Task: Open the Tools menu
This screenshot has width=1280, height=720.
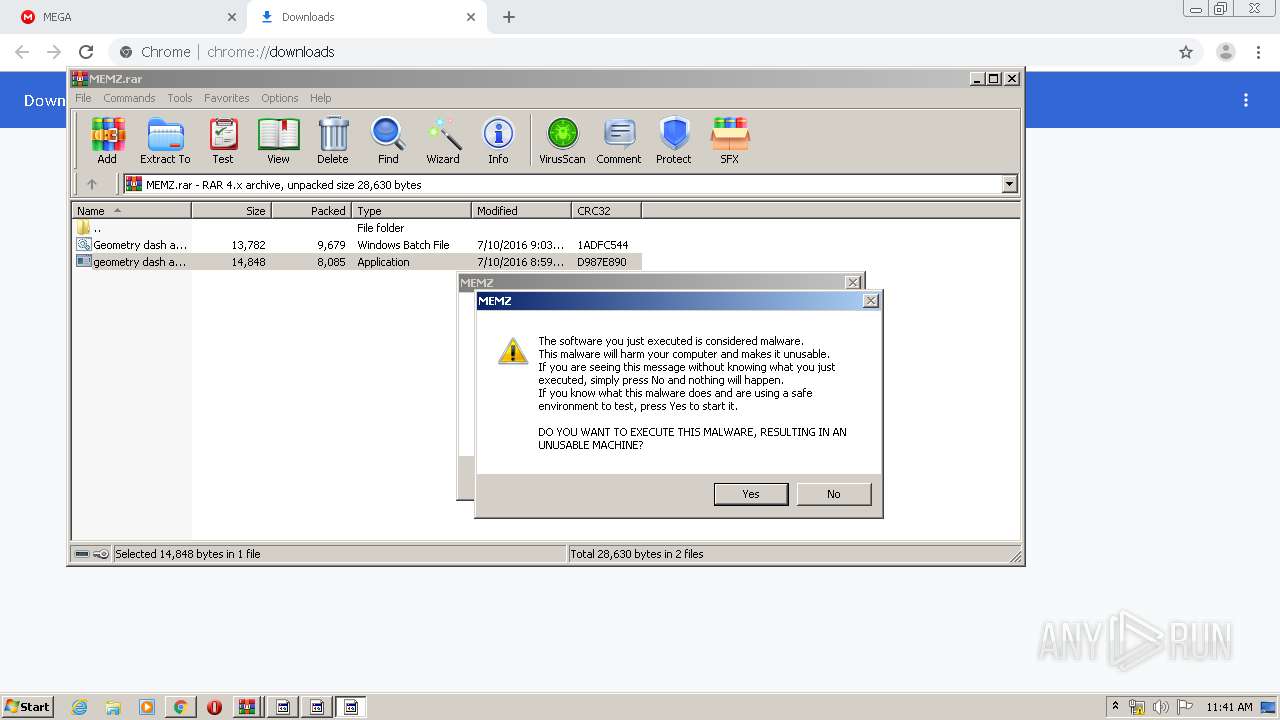Action: (x=180, y=98)
